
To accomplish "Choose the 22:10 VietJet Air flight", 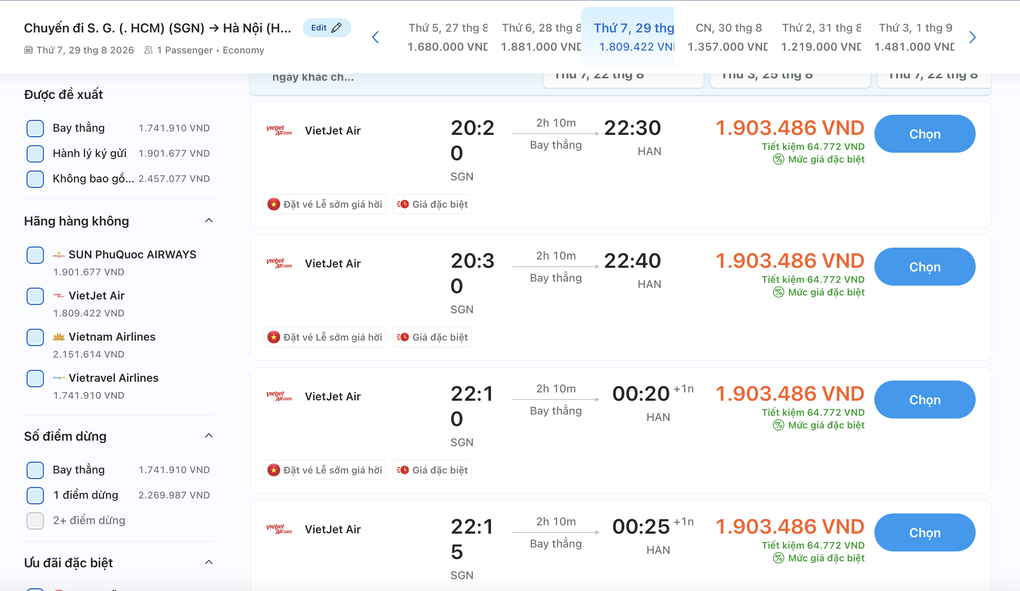I will coord(924,400).
